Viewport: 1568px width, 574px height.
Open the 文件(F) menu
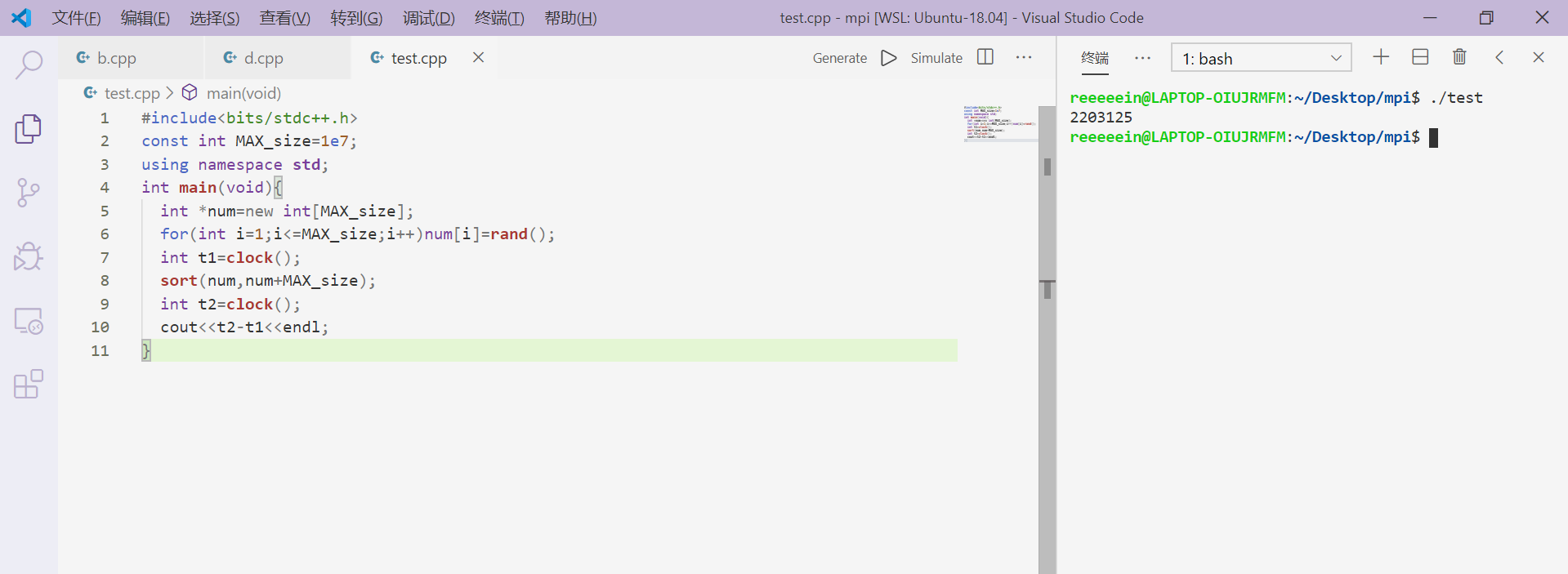[77, 18]
